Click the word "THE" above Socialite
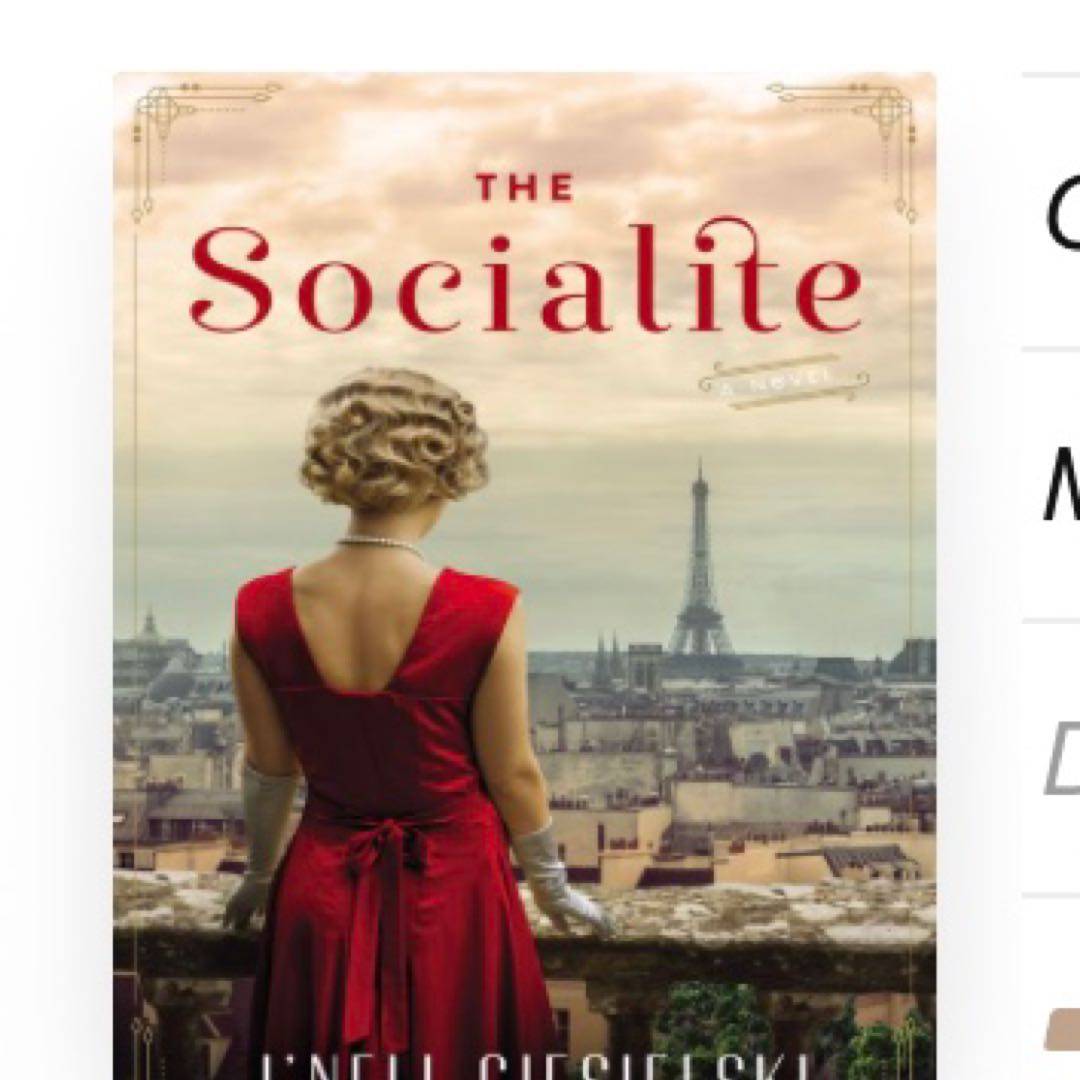1080x1080 pixels. [x=525, y=187]
